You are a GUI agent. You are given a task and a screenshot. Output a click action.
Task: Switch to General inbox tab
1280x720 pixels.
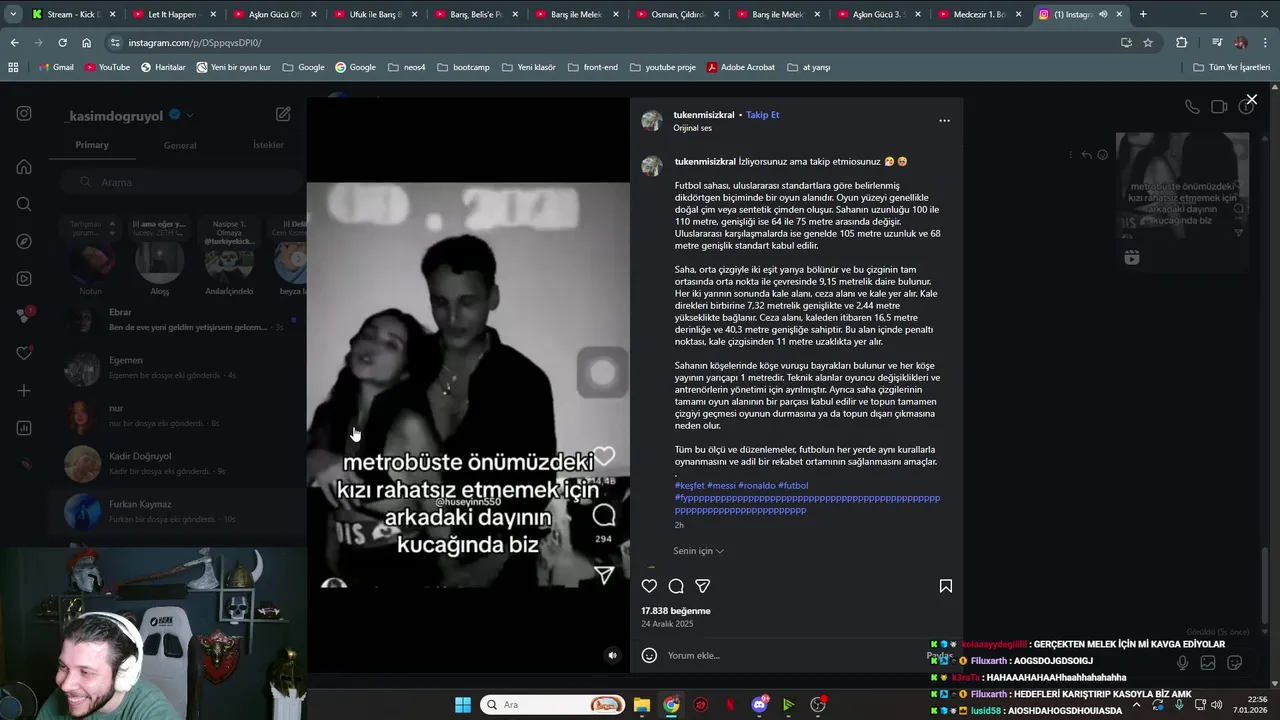180,145
